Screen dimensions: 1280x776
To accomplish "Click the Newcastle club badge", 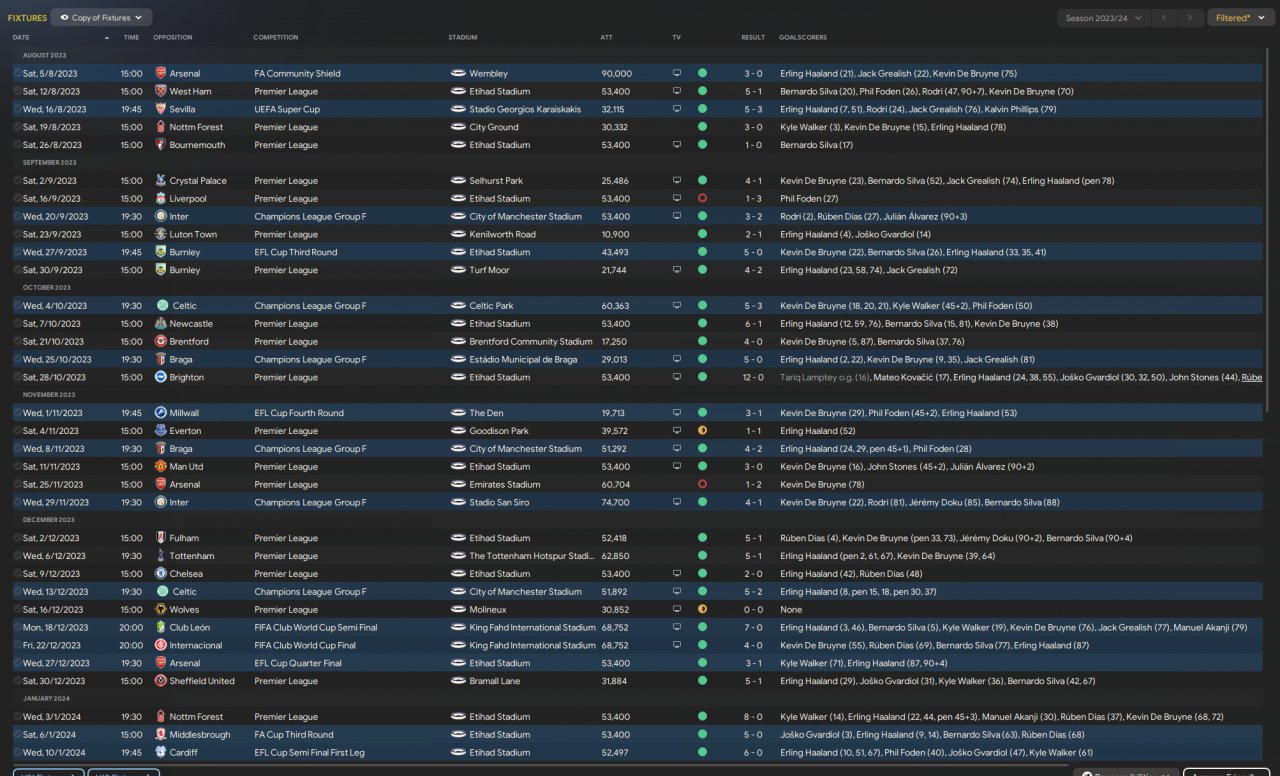I will click(x=161, y=324).
